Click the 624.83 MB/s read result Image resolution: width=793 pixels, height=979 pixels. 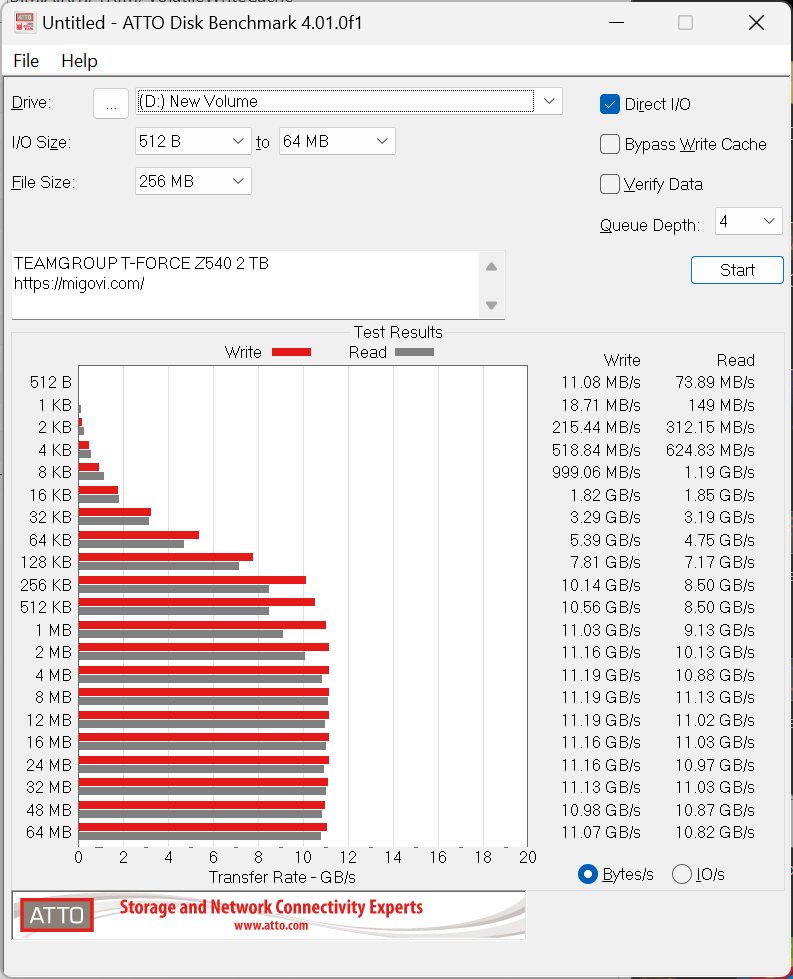pyautogui.click(x=711, y=450)
